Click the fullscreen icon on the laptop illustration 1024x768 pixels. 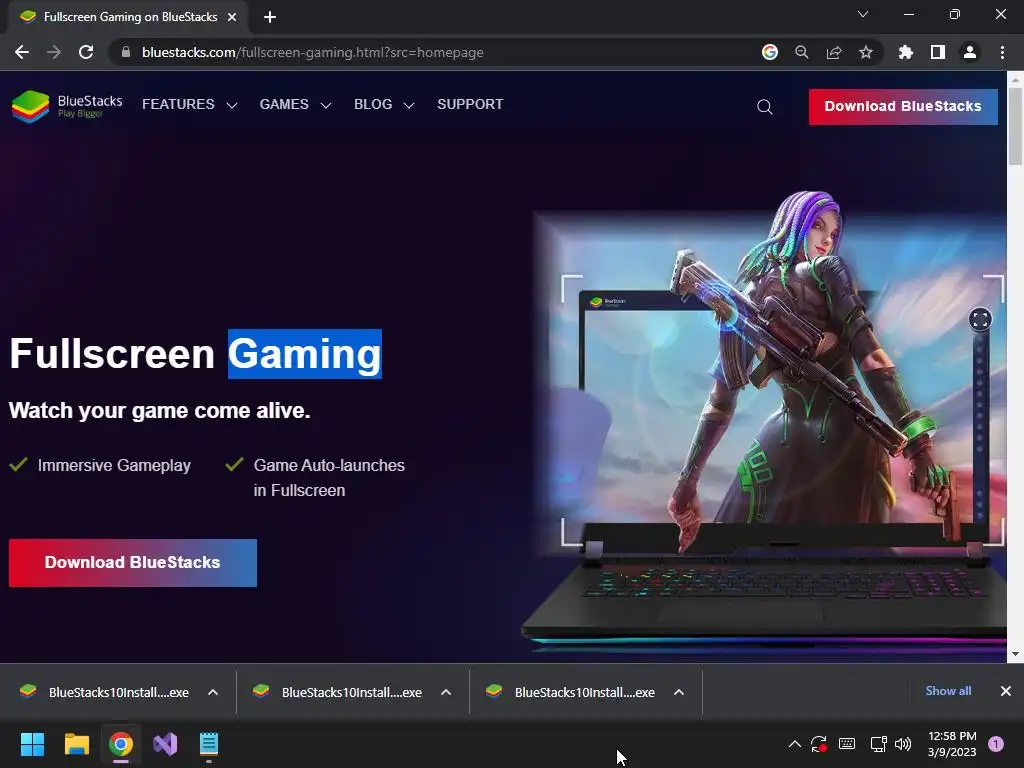(980, 319)
